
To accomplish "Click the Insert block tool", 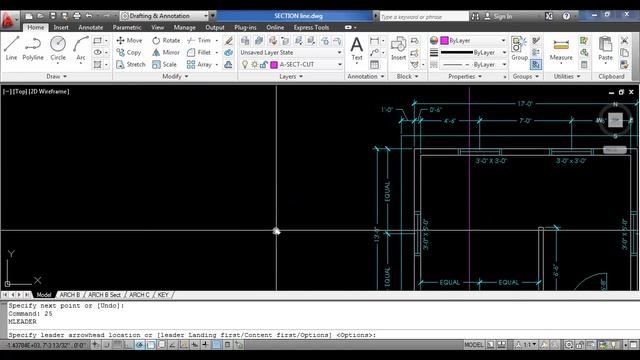I will (x=398, y=48).
